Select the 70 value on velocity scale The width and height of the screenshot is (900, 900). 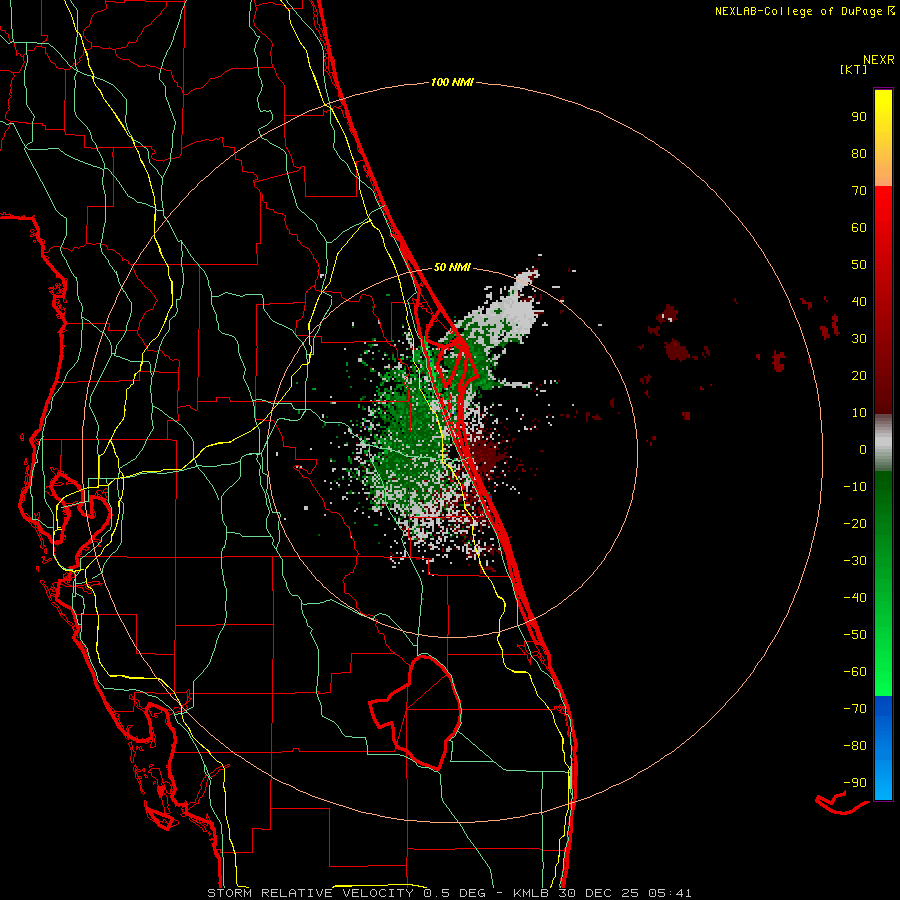pyautogui.click(x=859, y=191)
